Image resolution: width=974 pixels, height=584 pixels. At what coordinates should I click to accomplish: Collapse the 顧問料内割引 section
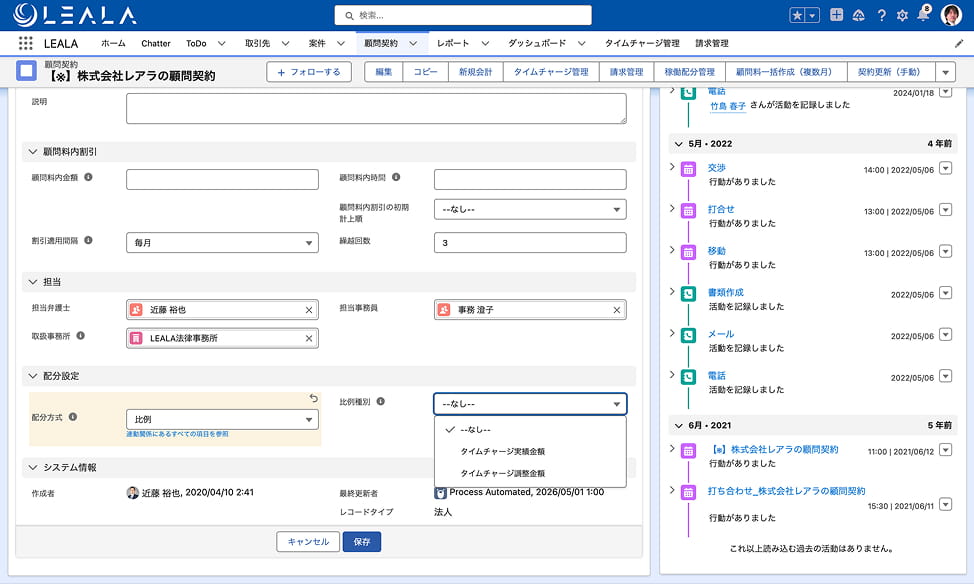[33, 152]
